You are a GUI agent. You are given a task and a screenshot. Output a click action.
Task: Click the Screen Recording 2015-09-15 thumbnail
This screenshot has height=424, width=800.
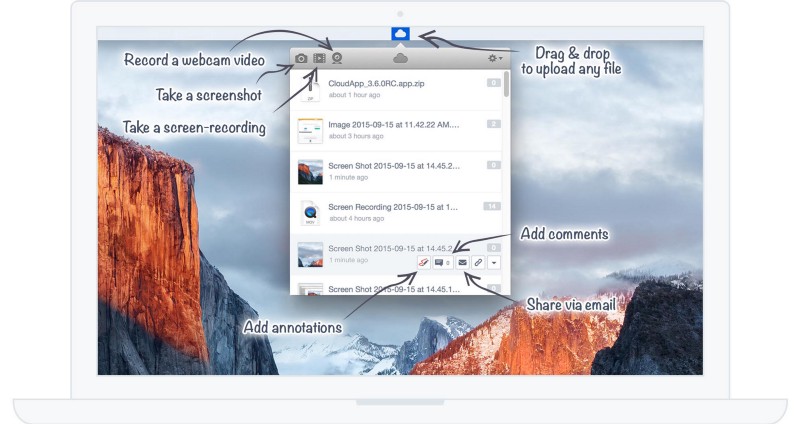(310, 212)
